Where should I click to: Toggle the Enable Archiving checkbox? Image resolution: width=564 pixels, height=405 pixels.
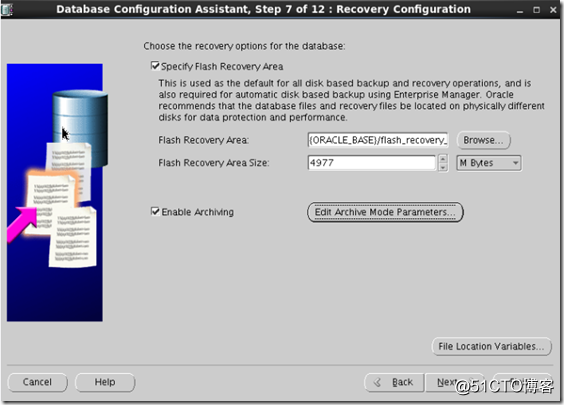point(155,211)
